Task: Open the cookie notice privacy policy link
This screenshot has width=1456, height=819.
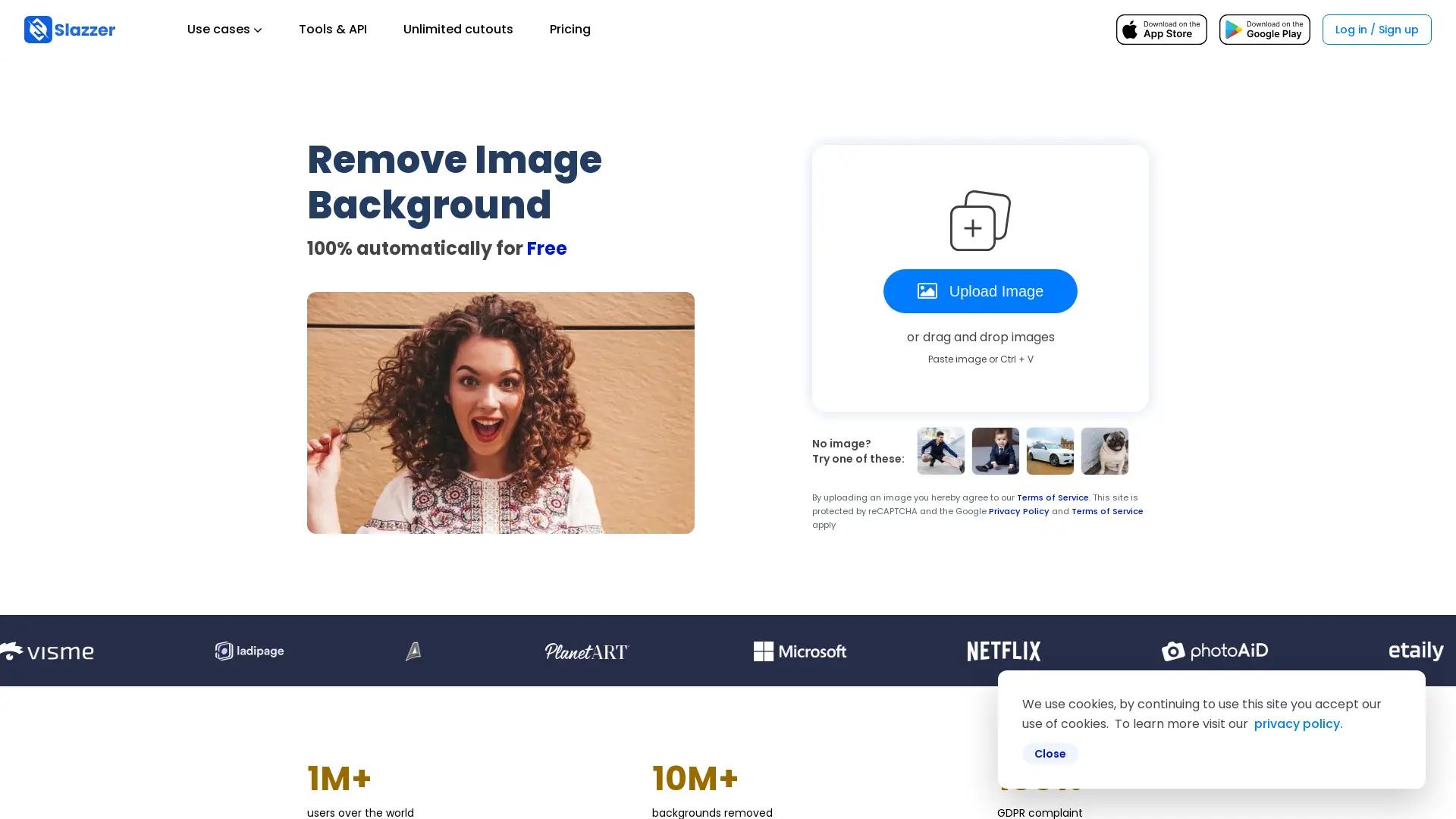Action: (1298, 724)
